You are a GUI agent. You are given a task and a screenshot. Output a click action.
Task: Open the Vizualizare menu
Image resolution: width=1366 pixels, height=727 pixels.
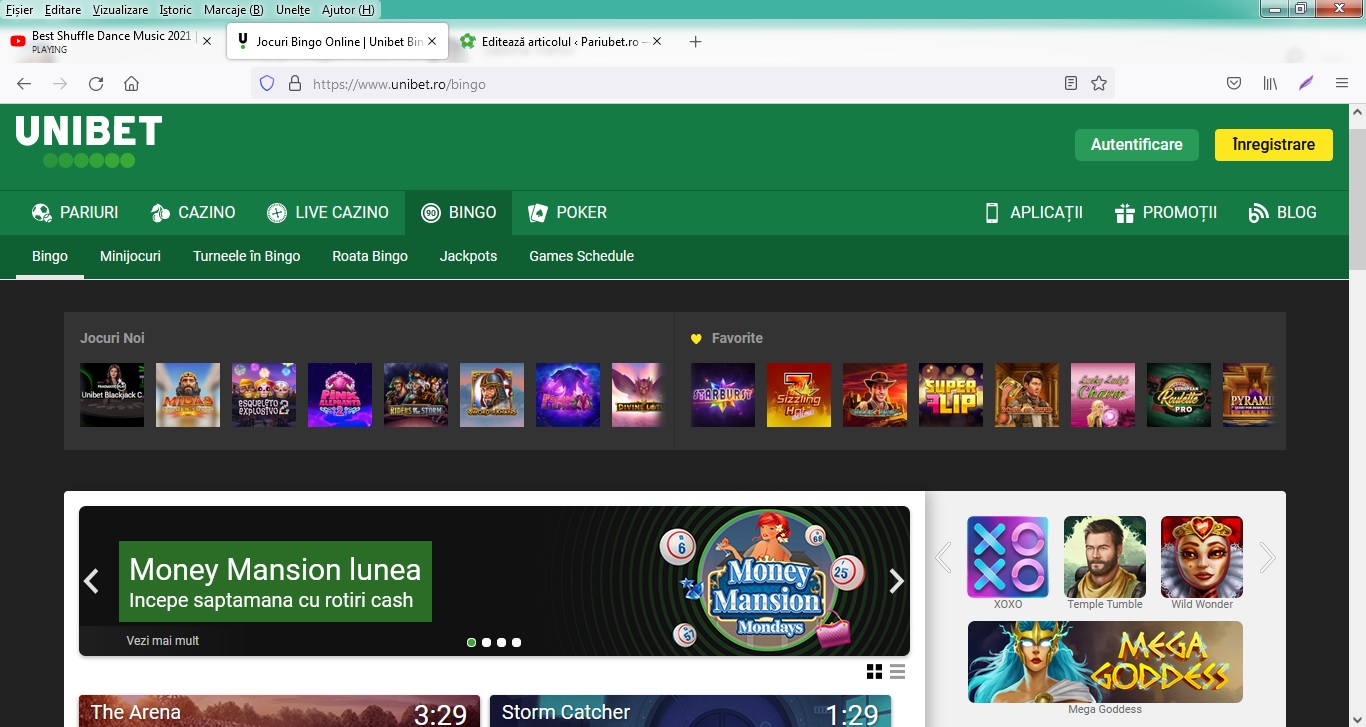[120, 10]
